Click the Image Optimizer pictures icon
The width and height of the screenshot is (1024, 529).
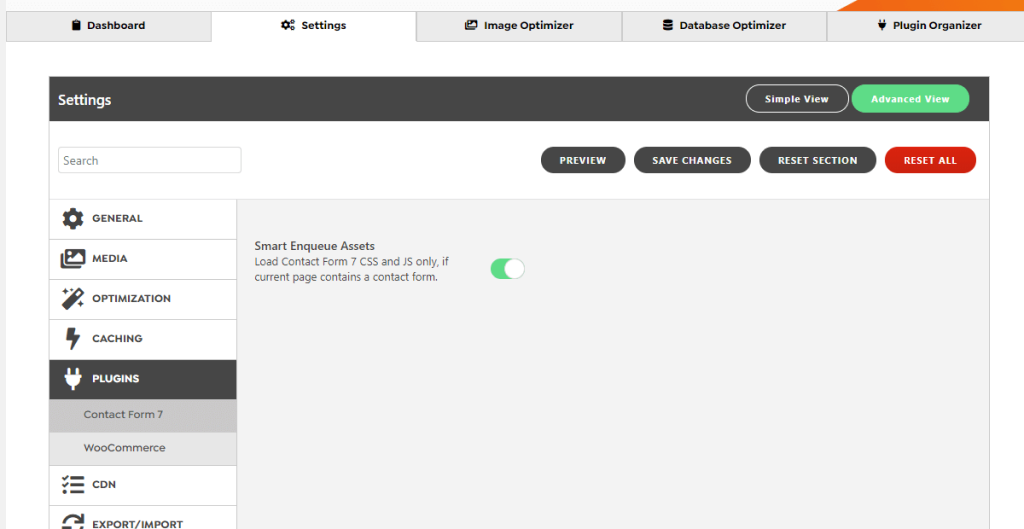[x=471, y=25]
